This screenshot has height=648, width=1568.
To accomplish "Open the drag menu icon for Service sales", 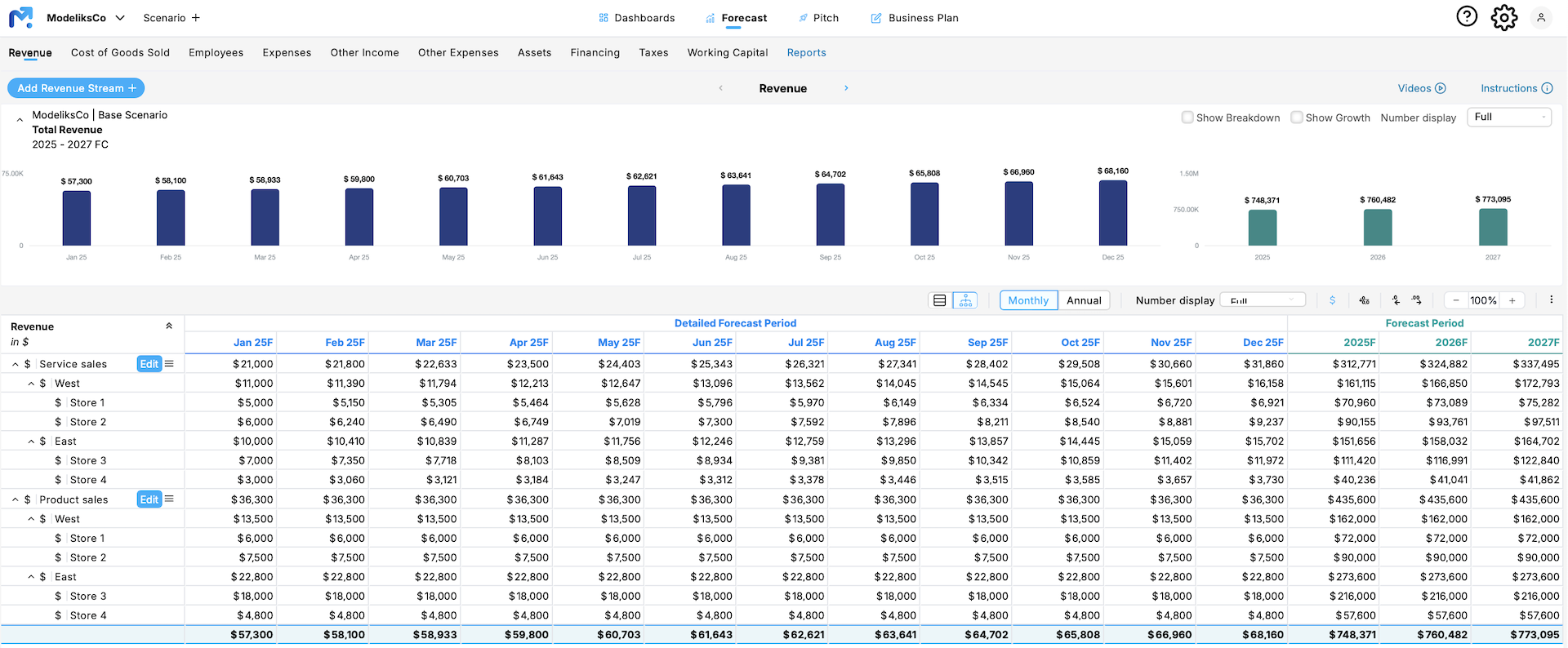I will 169,364.
